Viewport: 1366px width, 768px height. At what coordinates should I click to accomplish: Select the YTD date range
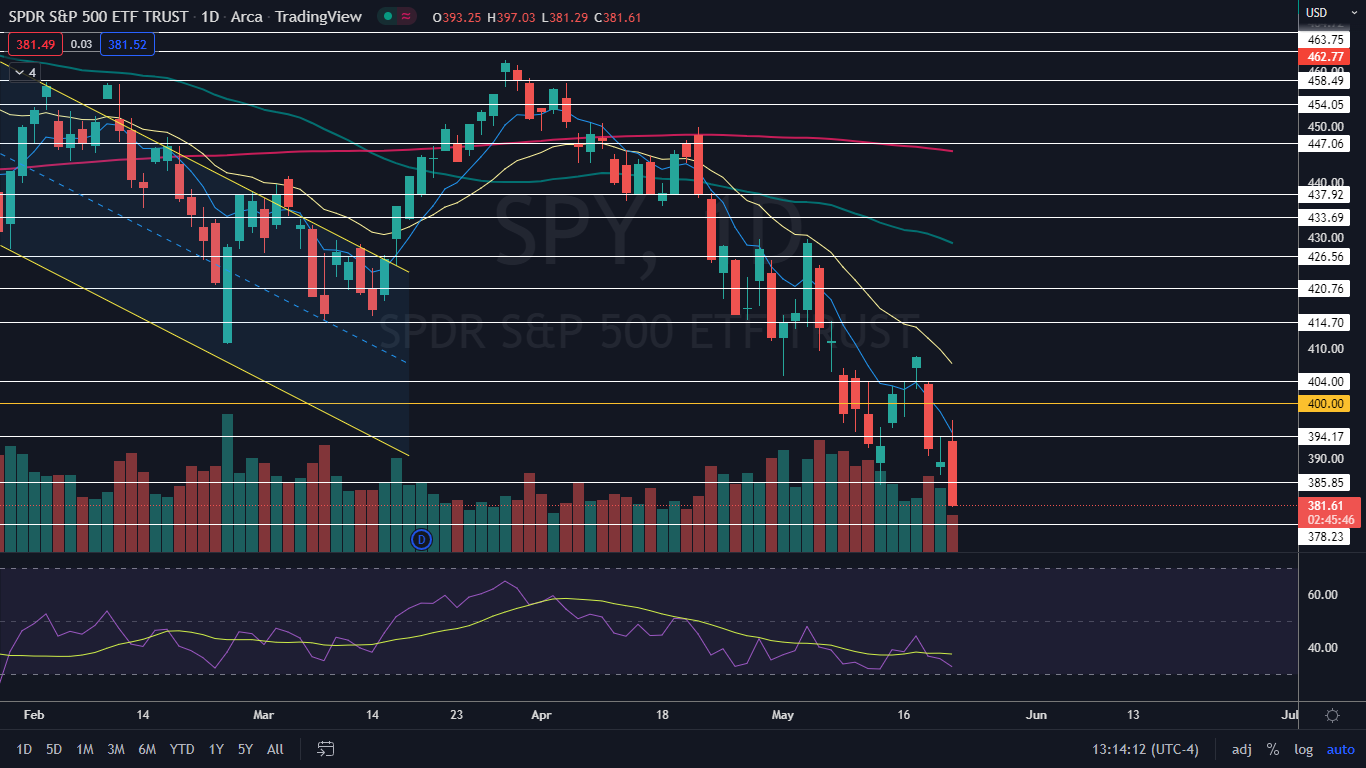[182, 749]
